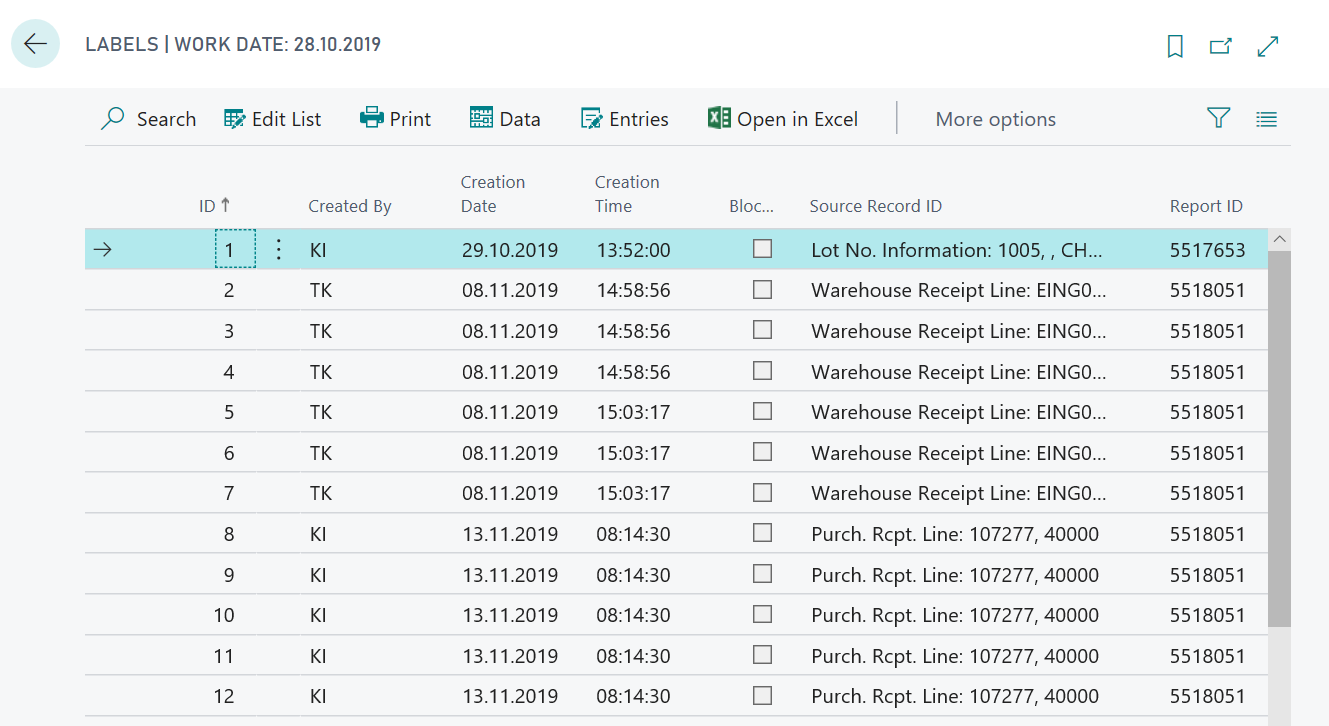Click creation date 08.11.2019 in row 2
Viewport: 1329px width, 726px height.
(x=510, y=290)
